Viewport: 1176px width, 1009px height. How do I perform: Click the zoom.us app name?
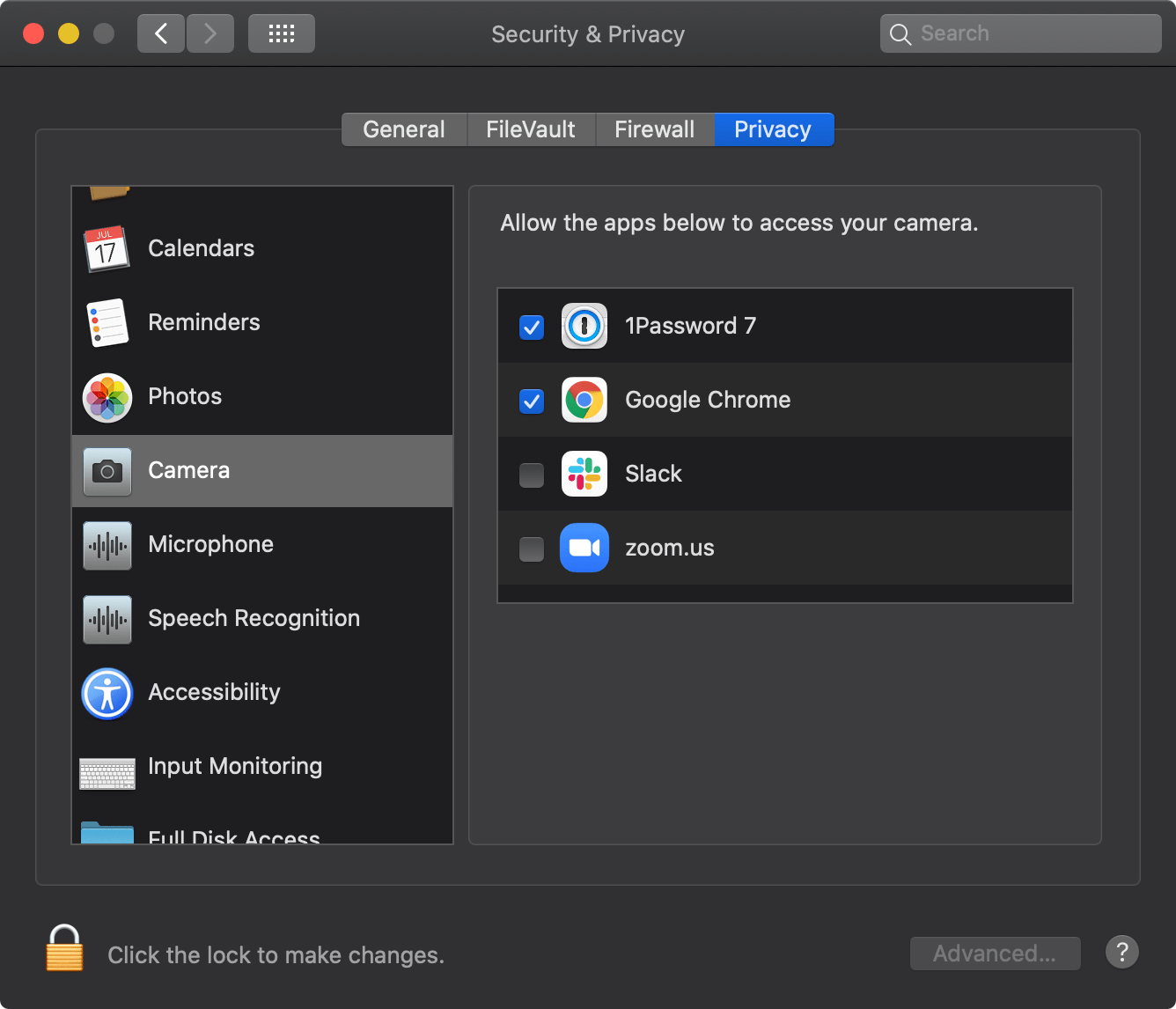coord(669,548)
